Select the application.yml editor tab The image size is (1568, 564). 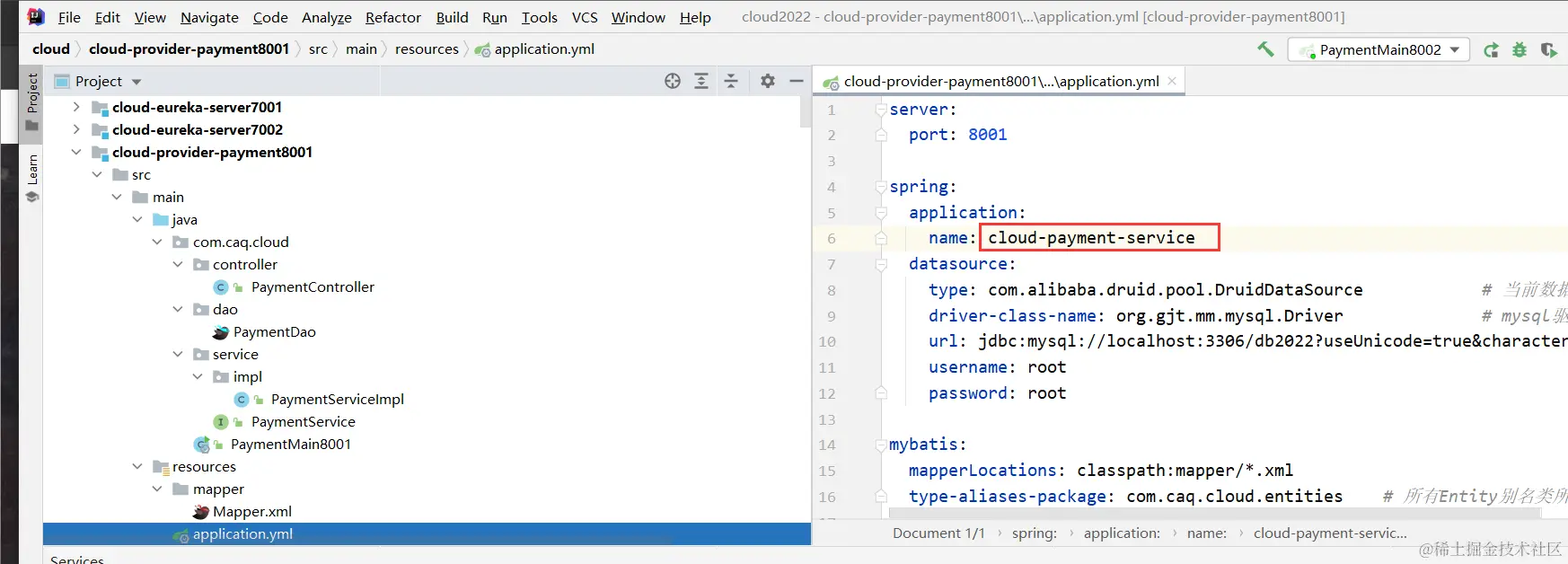1000,81
